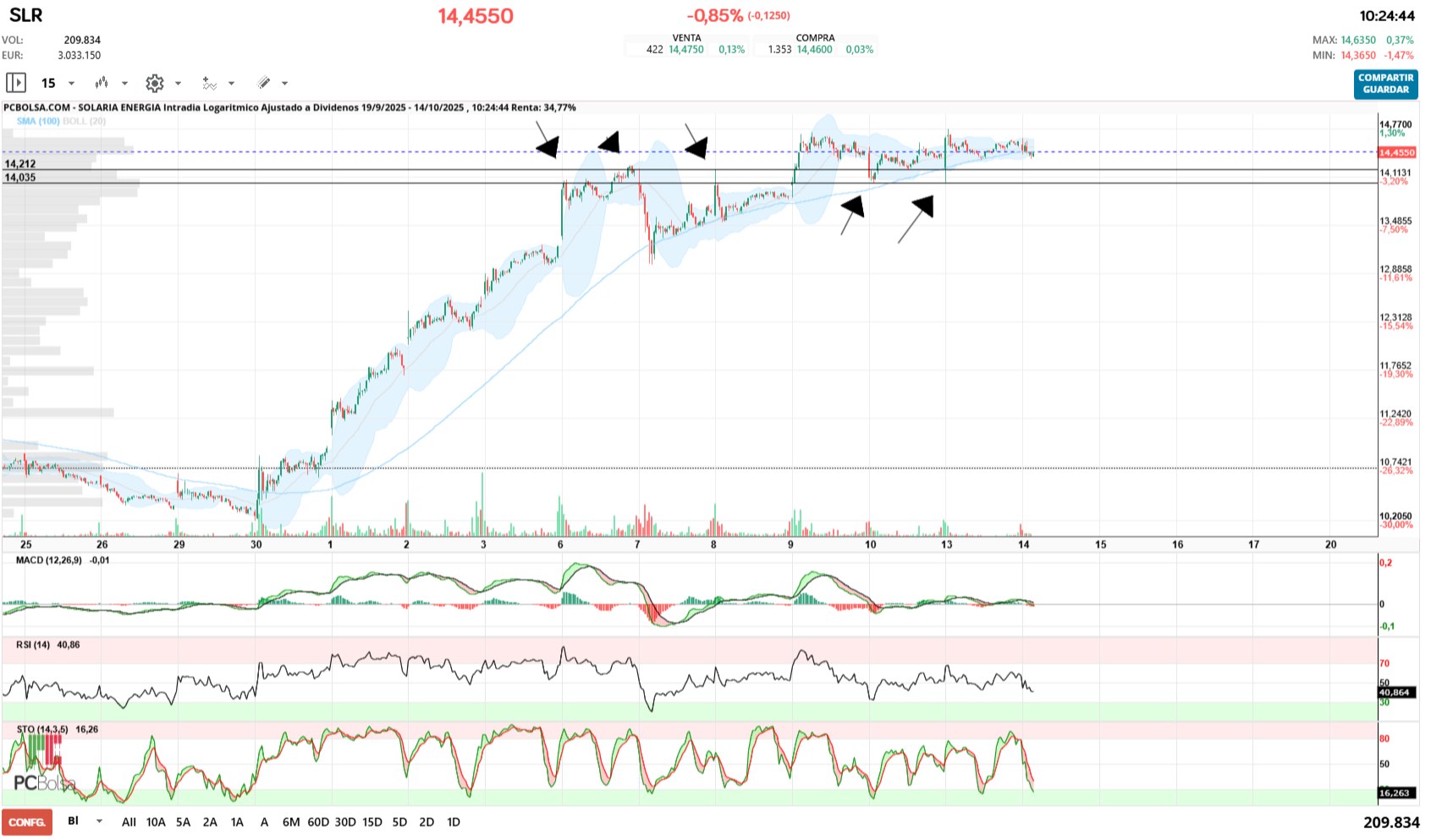Click the red CONFG. button
Image resolution: width=1431 pixels, height=840 pixels.
(27, 822)
